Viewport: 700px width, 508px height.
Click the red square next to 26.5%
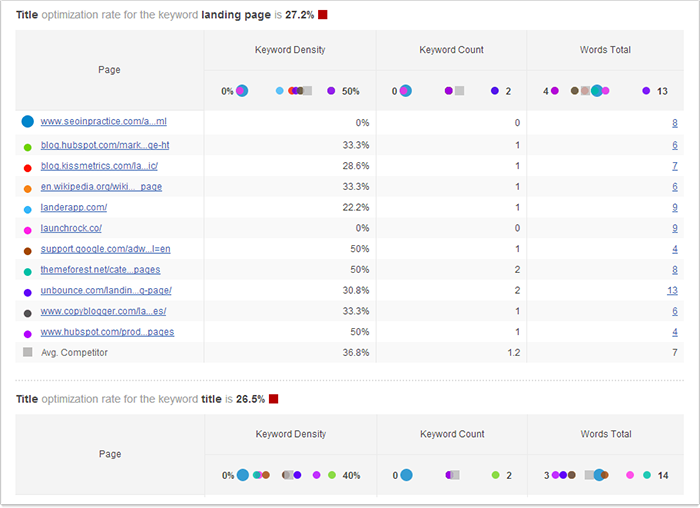click(x=273, y=399)
